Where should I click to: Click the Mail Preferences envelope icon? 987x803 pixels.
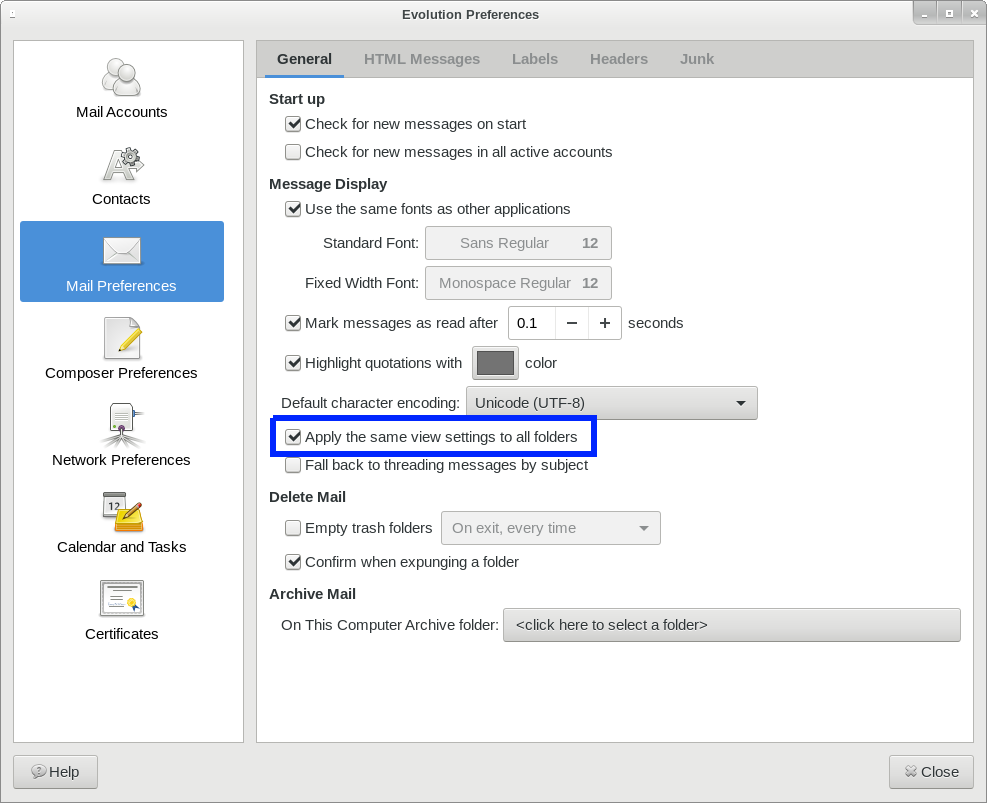pyautogui.click(x=121, y=251)
